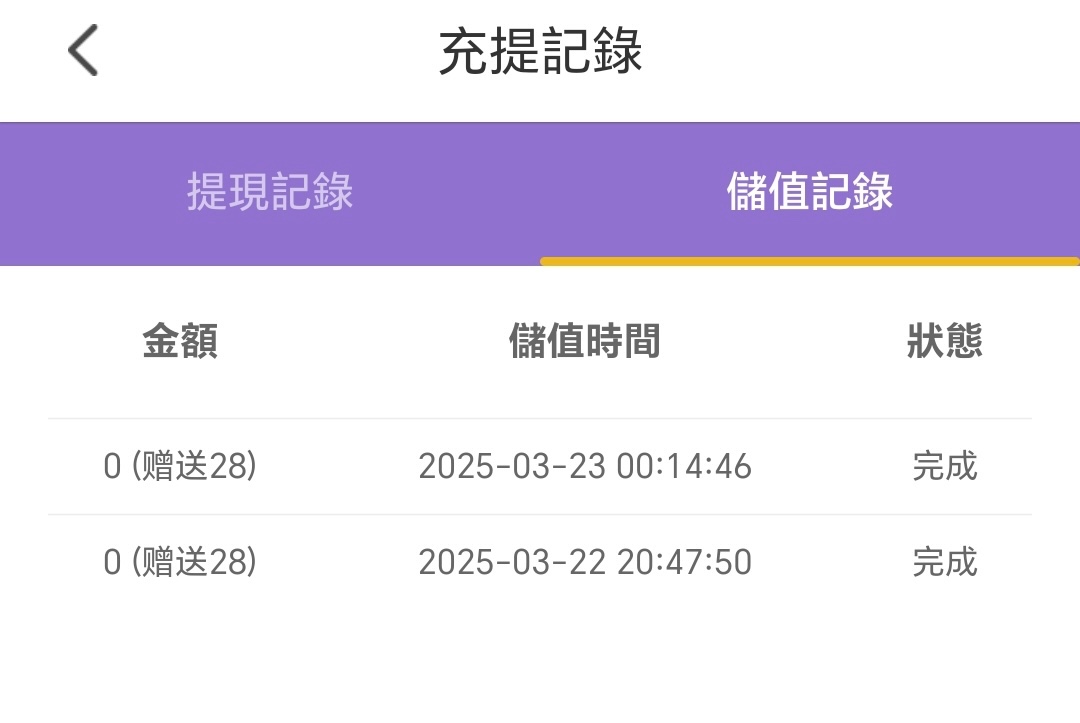Click the 20:47:50 time value

(684, 562)
